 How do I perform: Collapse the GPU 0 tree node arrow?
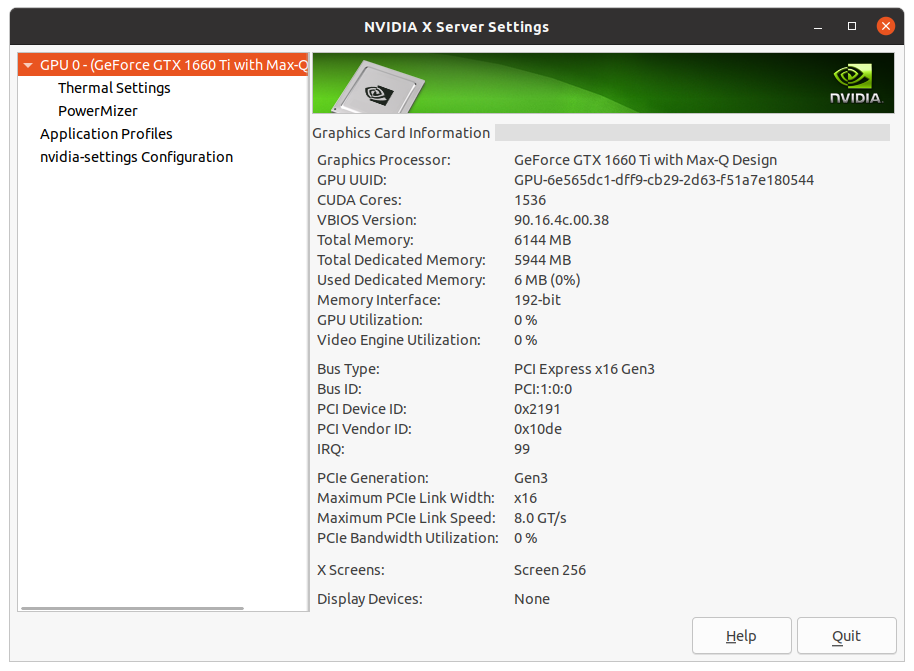(x=28, y=65)
